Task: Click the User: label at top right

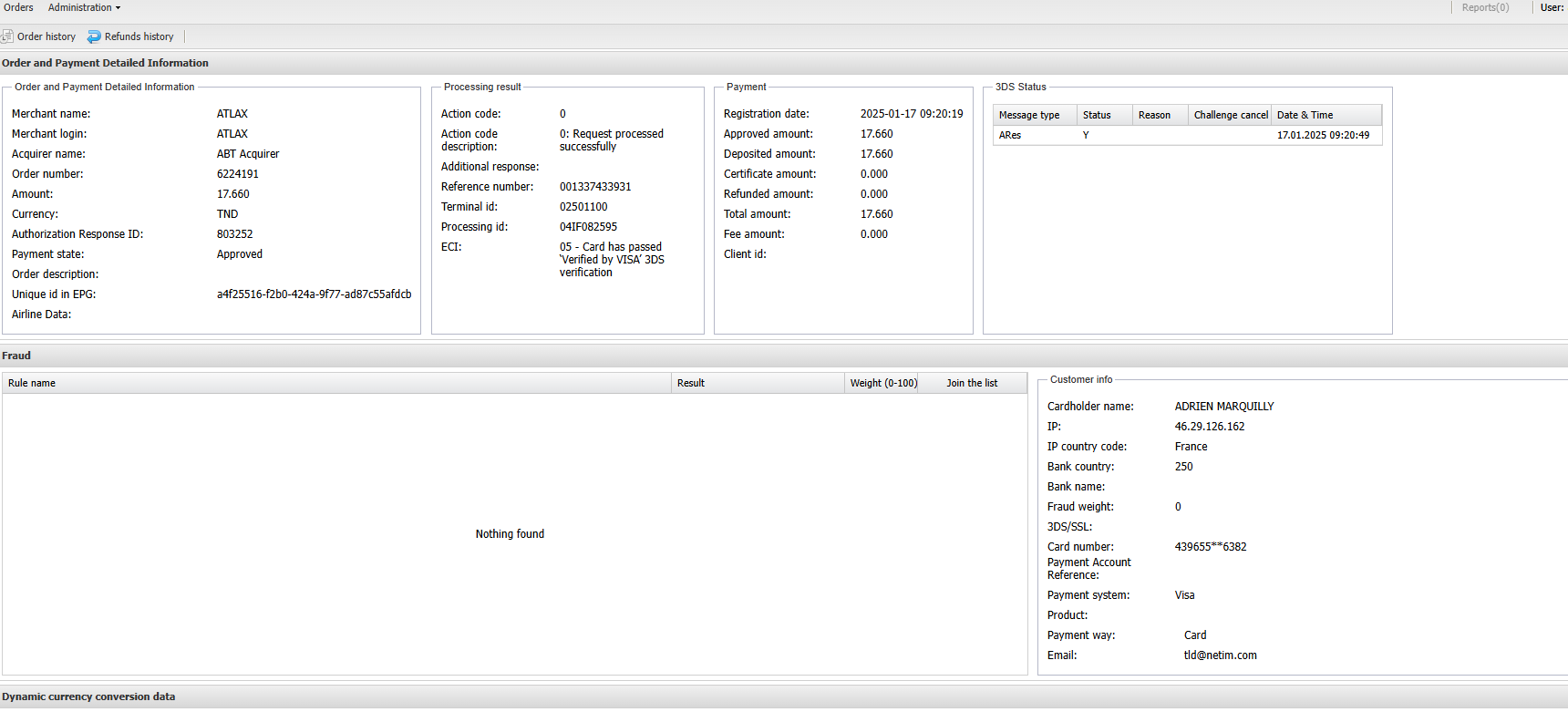Action: click(1552, 7)
